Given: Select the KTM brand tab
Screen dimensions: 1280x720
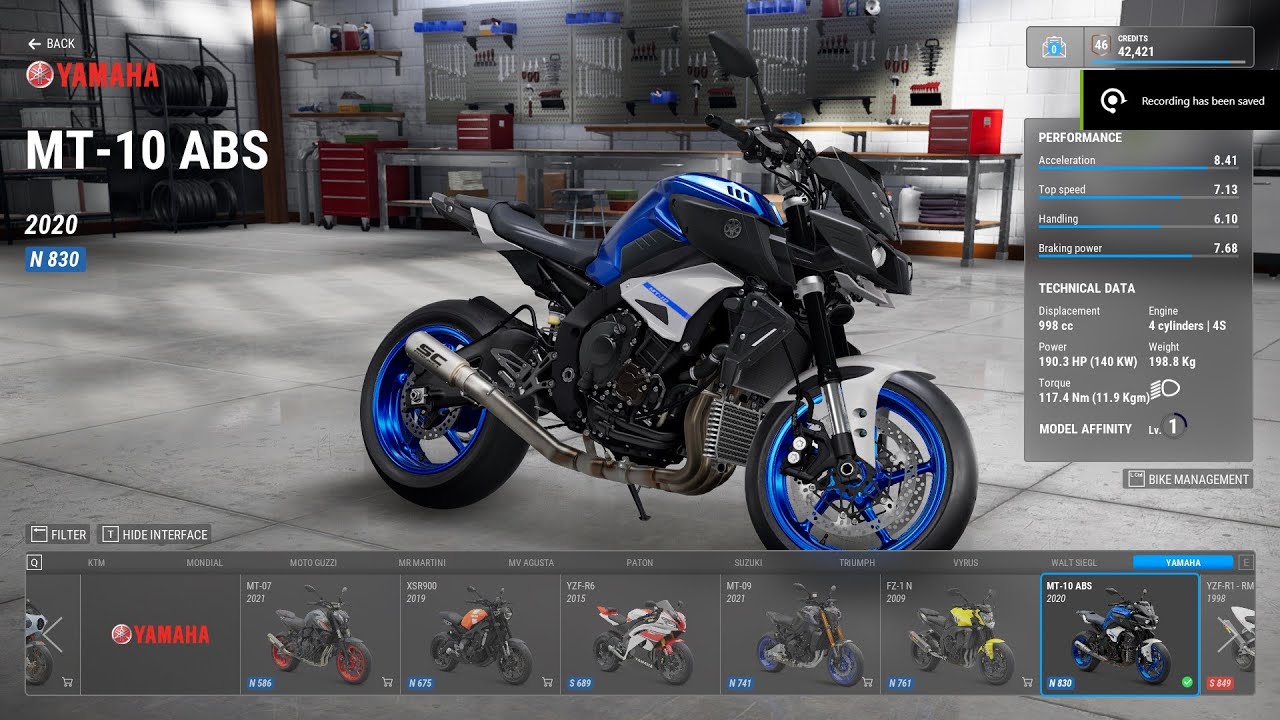Looking at the screenshot, I should 96,563.
